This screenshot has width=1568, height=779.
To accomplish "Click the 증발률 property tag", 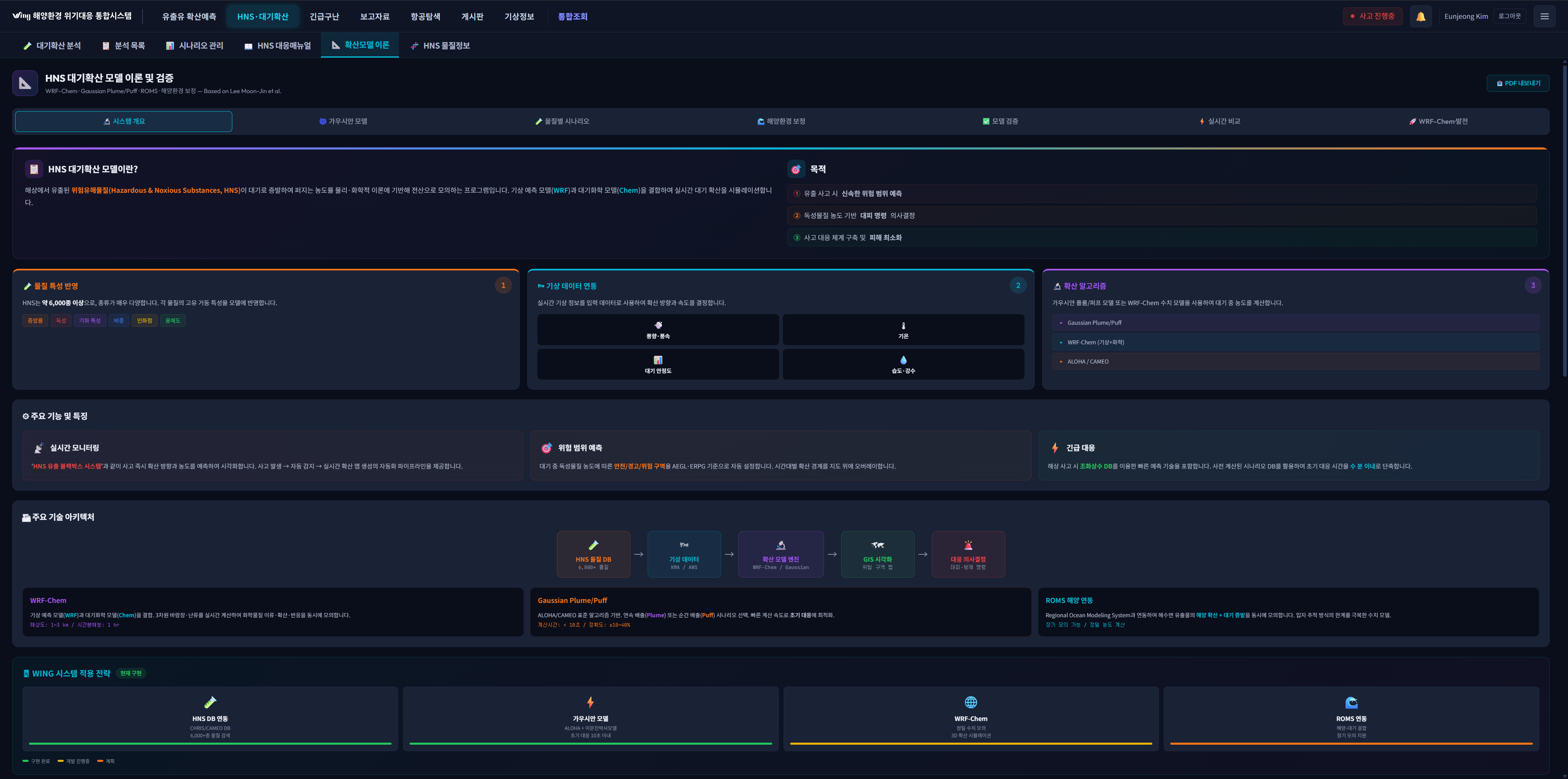I will (35, 320).
